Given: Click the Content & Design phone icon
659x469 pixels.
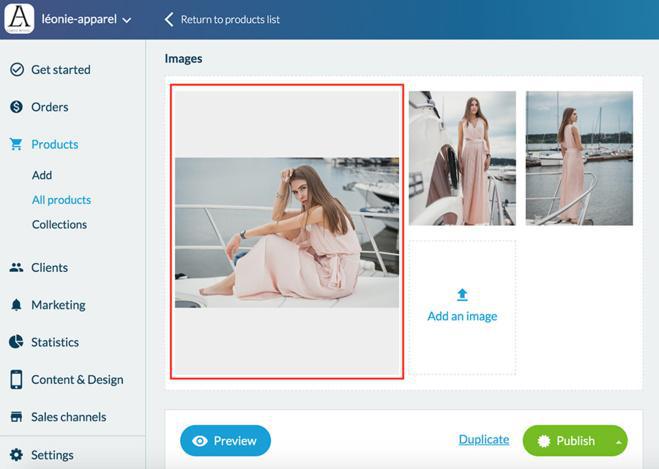Looking at the screenshot, I should coord(16,380).
